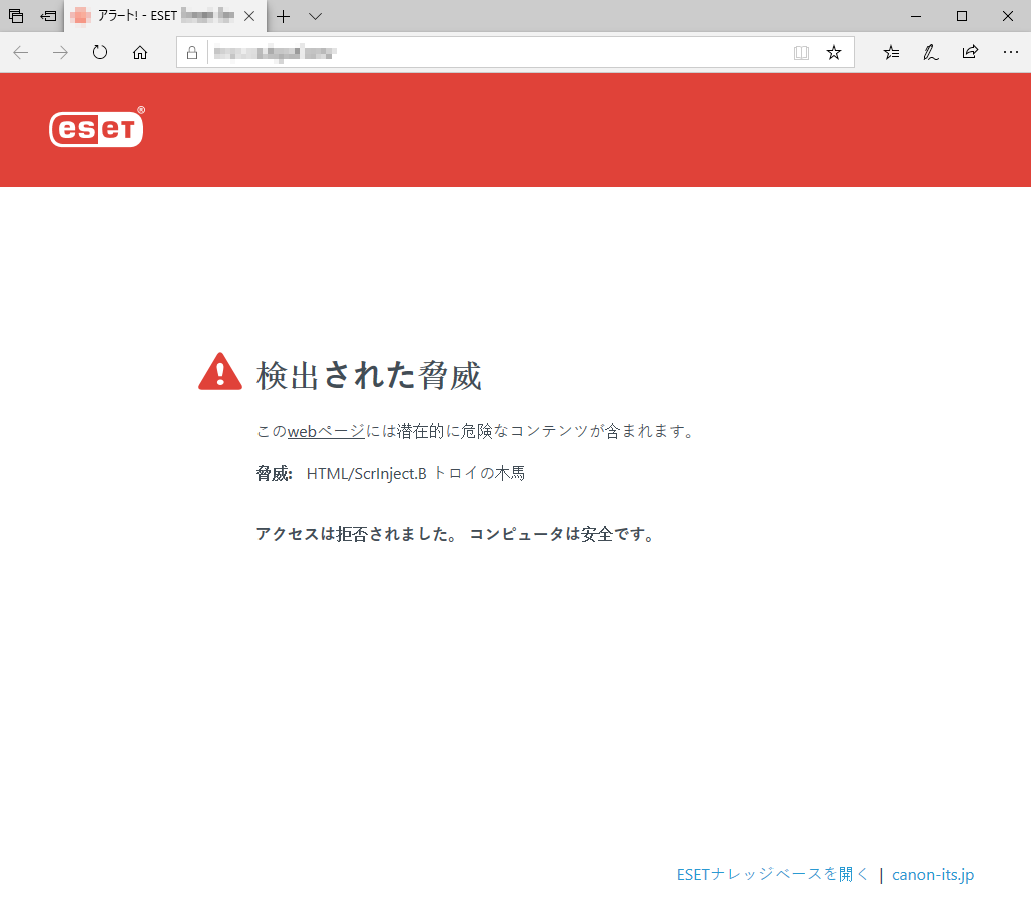Image resolution: width=1031 pixels, height=903 pixels.
Task: Open the settings and more menu
Action: click(x=1011, y=52)
